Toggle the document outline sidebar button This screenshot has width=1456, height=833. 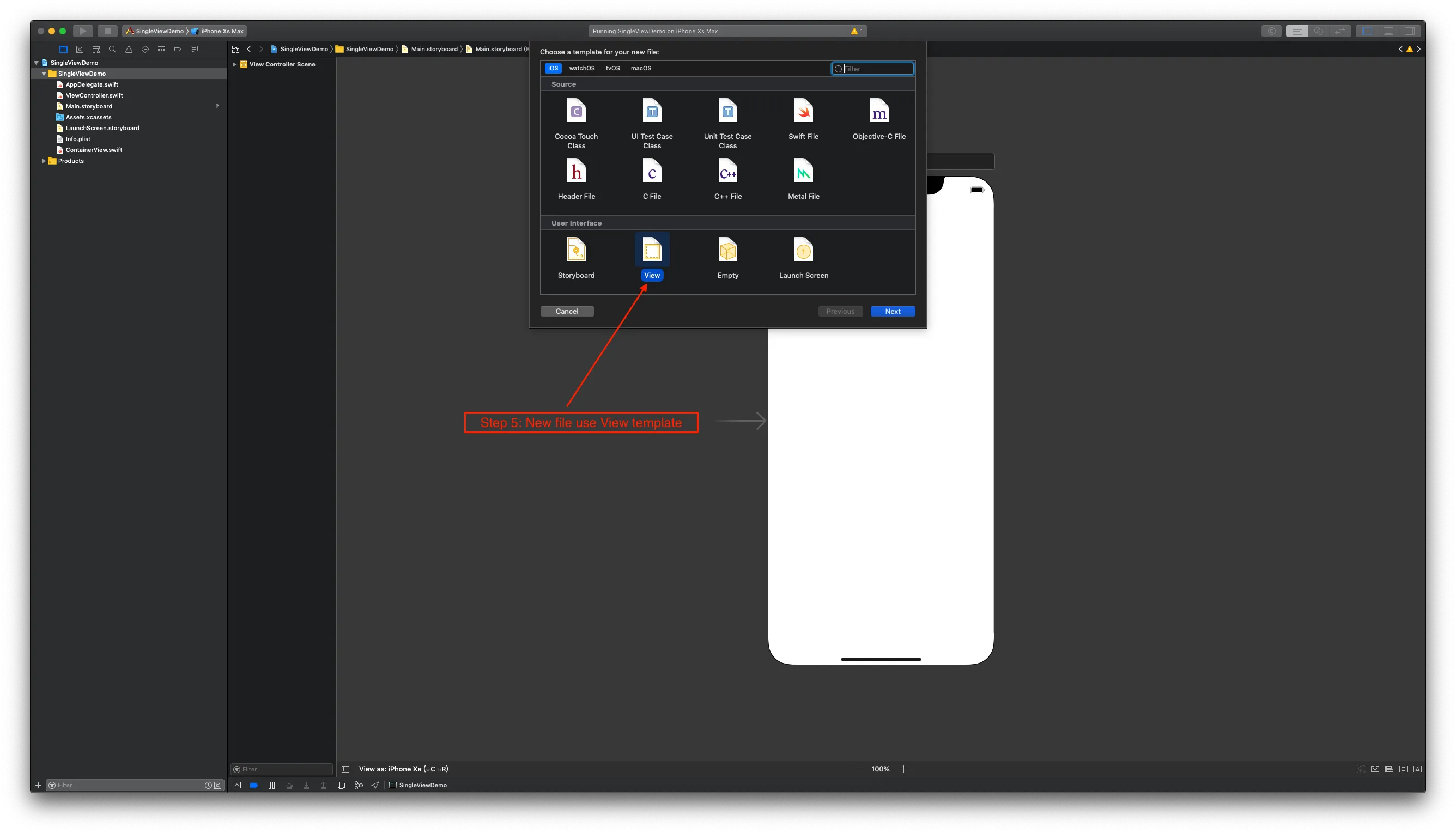pyautogui.click(x=345, y=769)
